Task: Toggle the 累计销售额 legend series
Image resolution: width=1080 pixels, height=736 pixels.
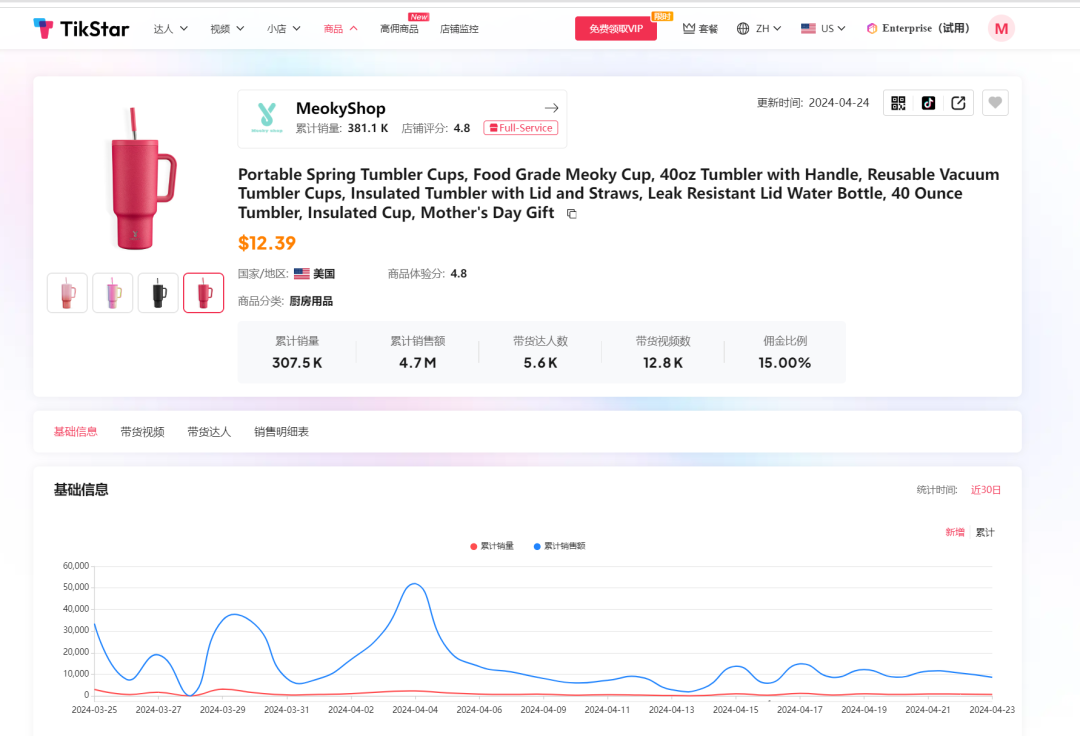Action: point(559,546)
